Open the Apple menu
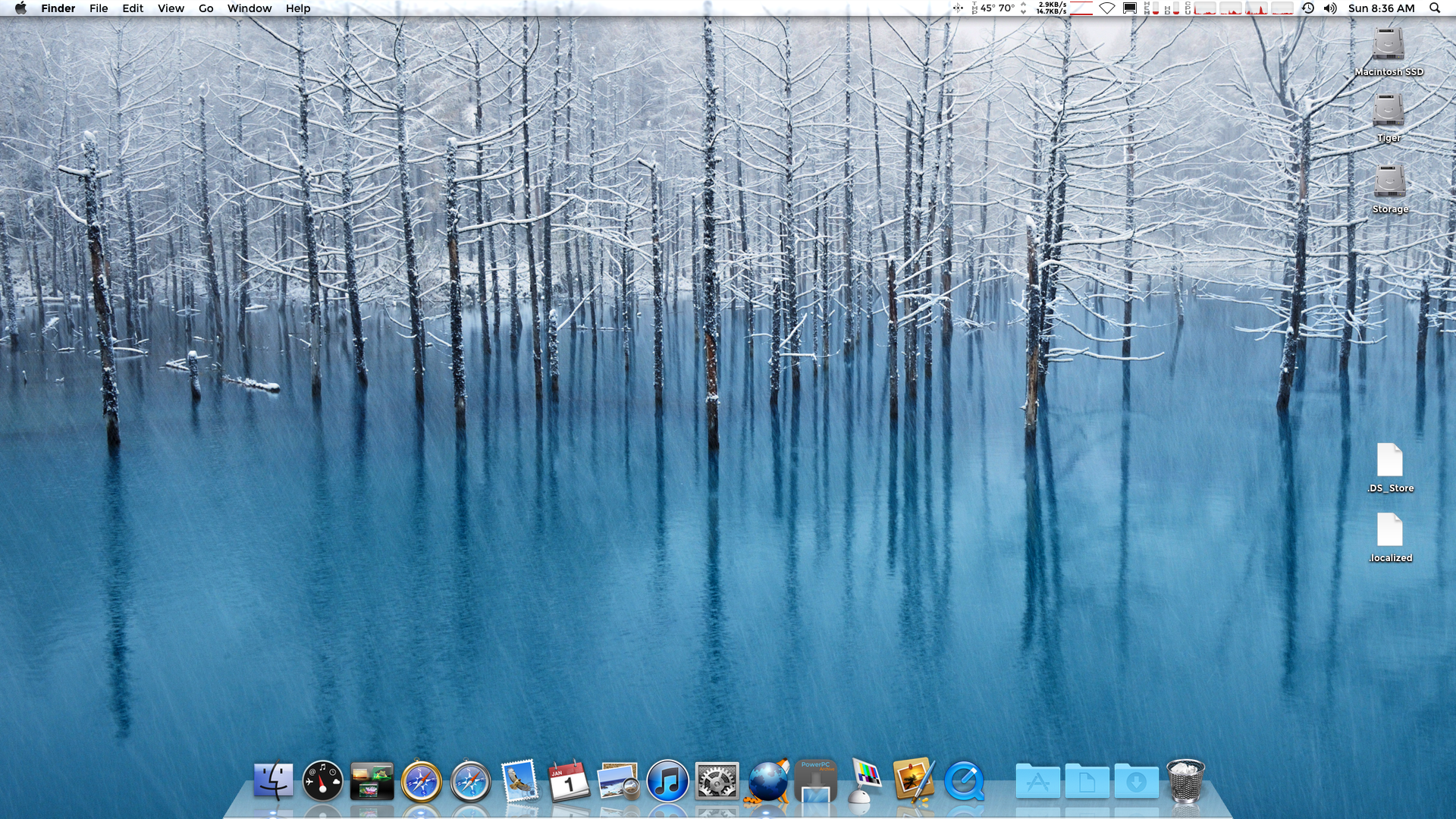Viewport: 1456px width, 819px height. (20, 8)
